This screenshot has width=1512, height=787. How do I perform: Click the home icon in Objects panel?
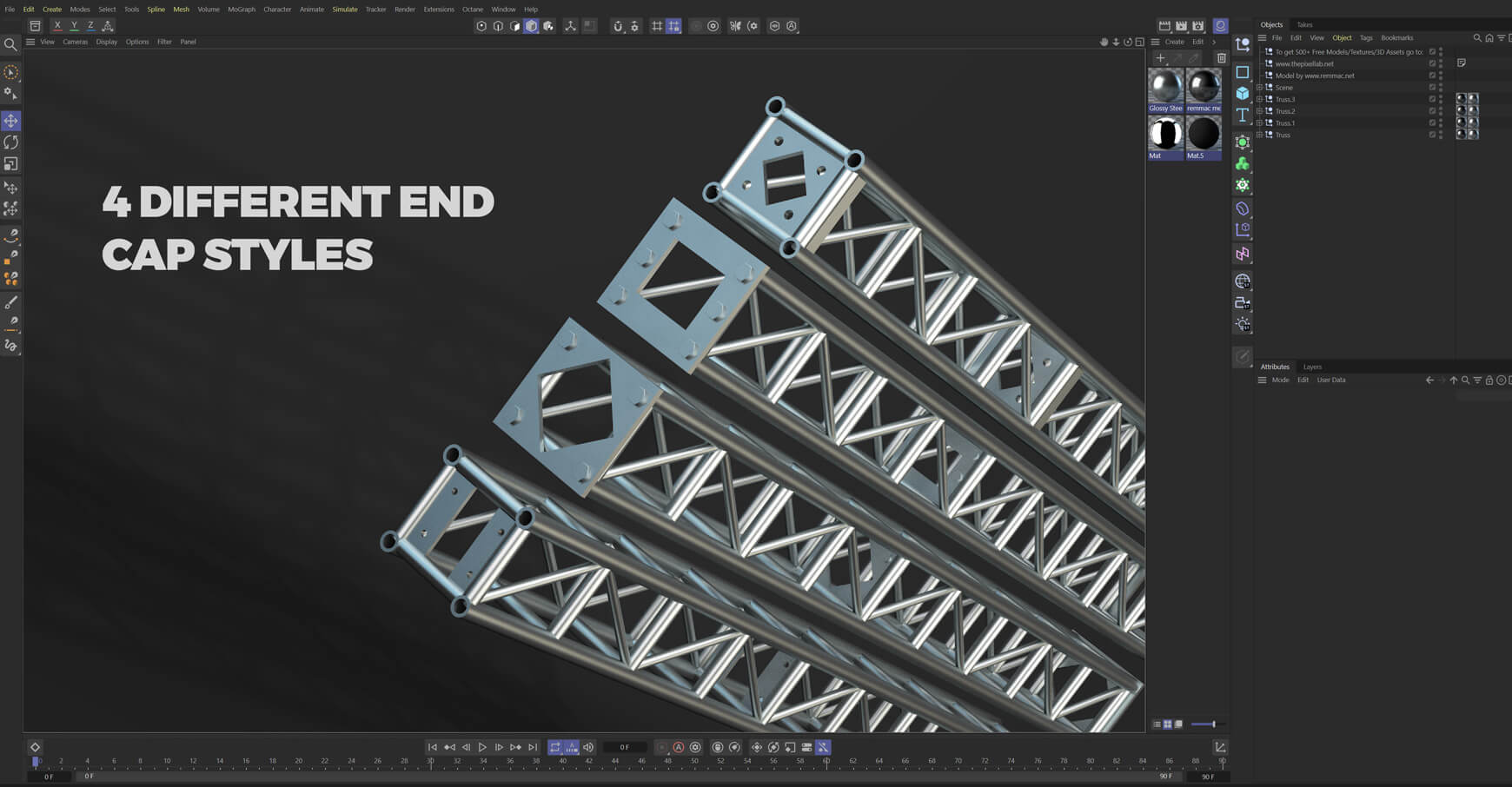click(1489, 38)
